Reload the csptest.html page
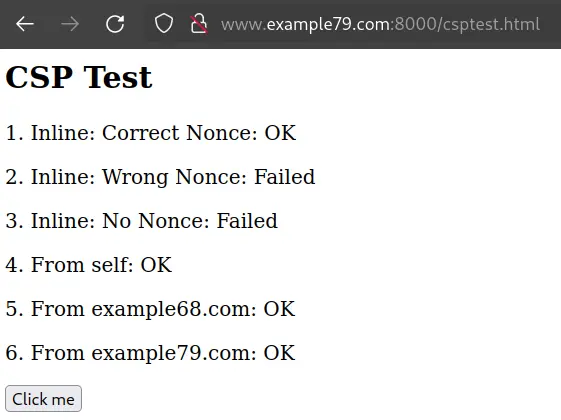561x420 pixels. [115, 24]
